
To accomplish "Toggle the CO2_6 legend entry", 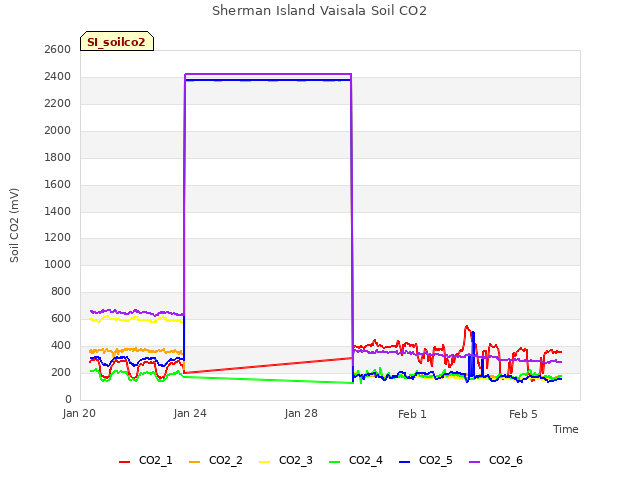I will [x=496, y=461].
